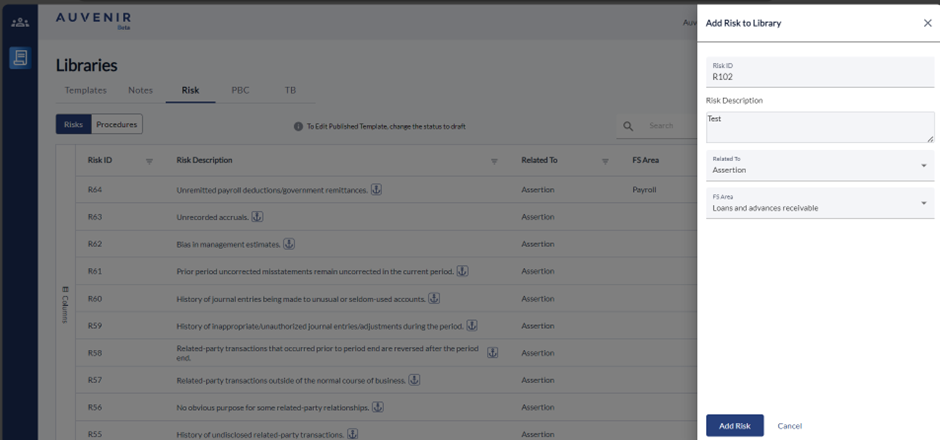The width and height of the screenshot is (940, 440).
Task: Open Risk ID column filter menu
Action: pos(149,161)
